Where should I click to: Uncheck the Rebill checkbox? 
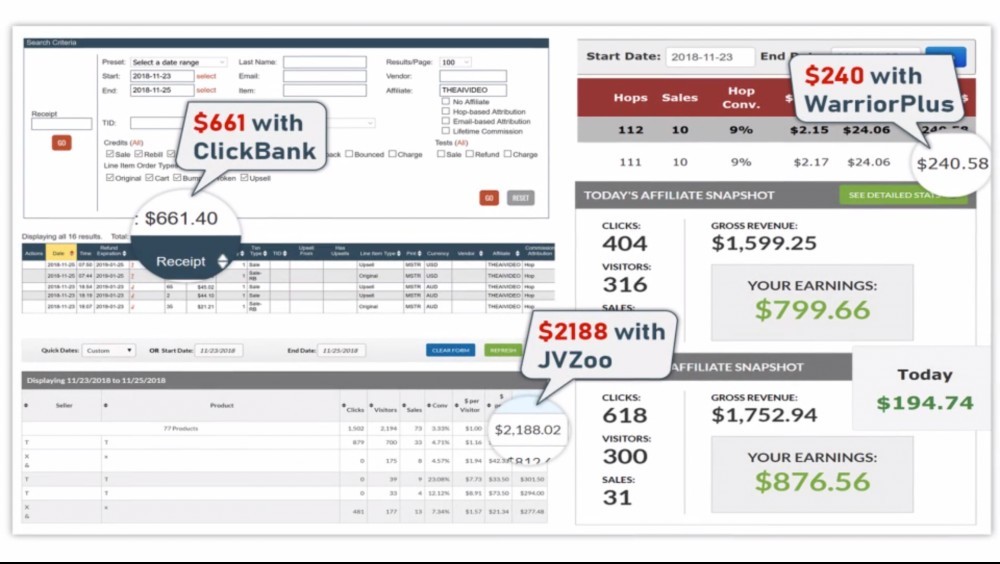tap(138, 154)
